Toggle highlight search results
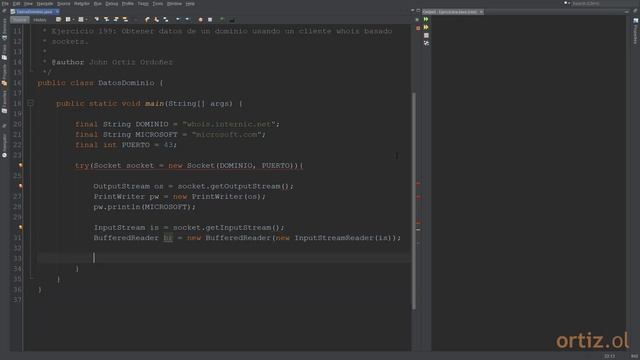The image size is (640, 360). (125, 20)
